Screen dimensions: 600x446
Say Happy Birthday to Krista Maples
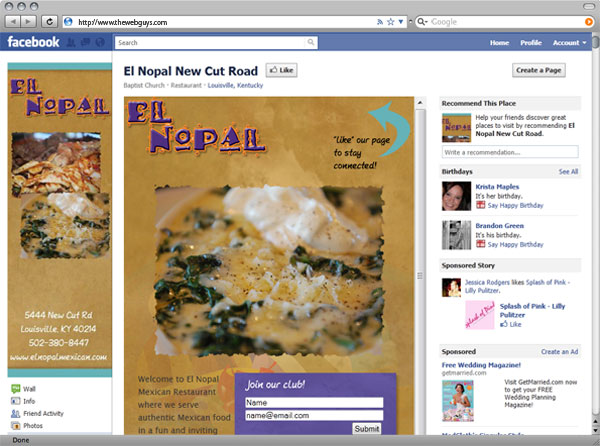pyautogui.click(x=515, y=205)
